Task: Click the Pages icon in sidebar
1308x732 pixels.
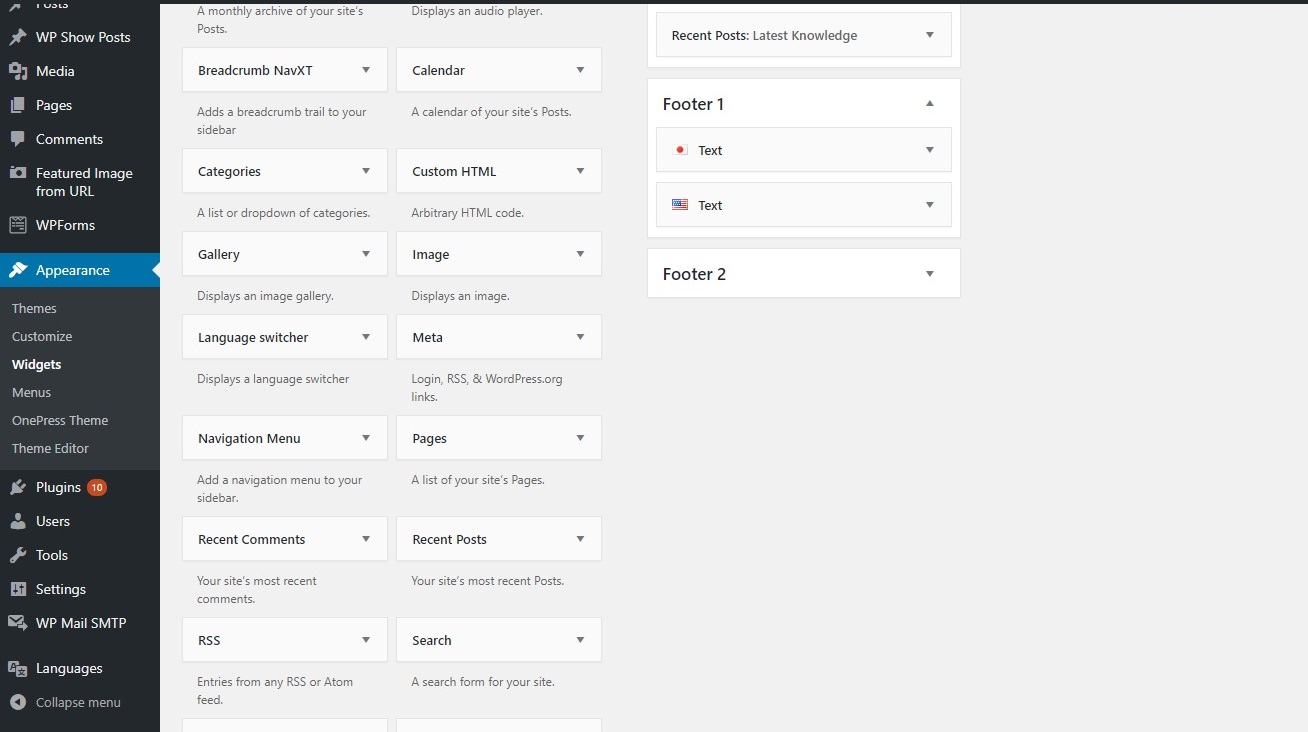Action: click(18, 105)
